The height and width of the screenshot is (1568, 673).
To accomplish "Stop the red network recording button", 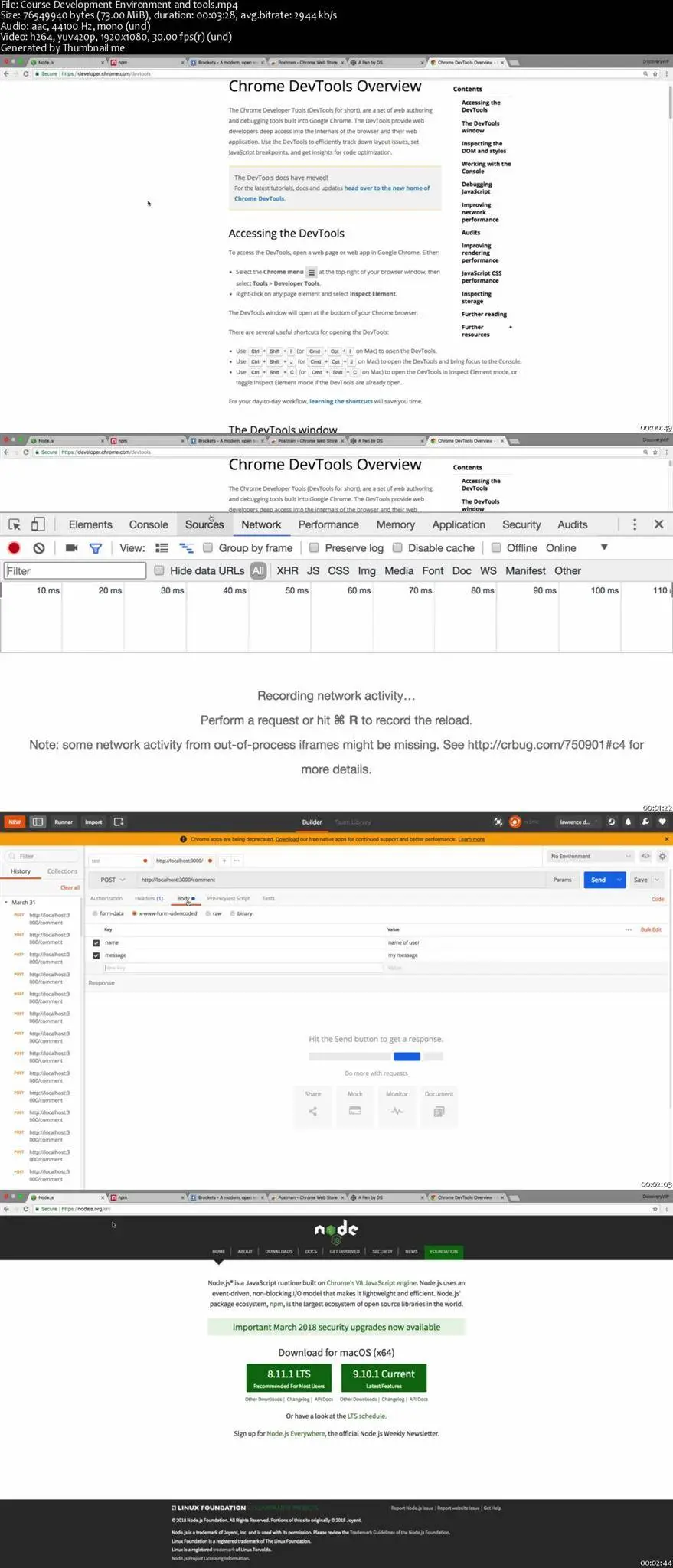I will tap(14, 548).
